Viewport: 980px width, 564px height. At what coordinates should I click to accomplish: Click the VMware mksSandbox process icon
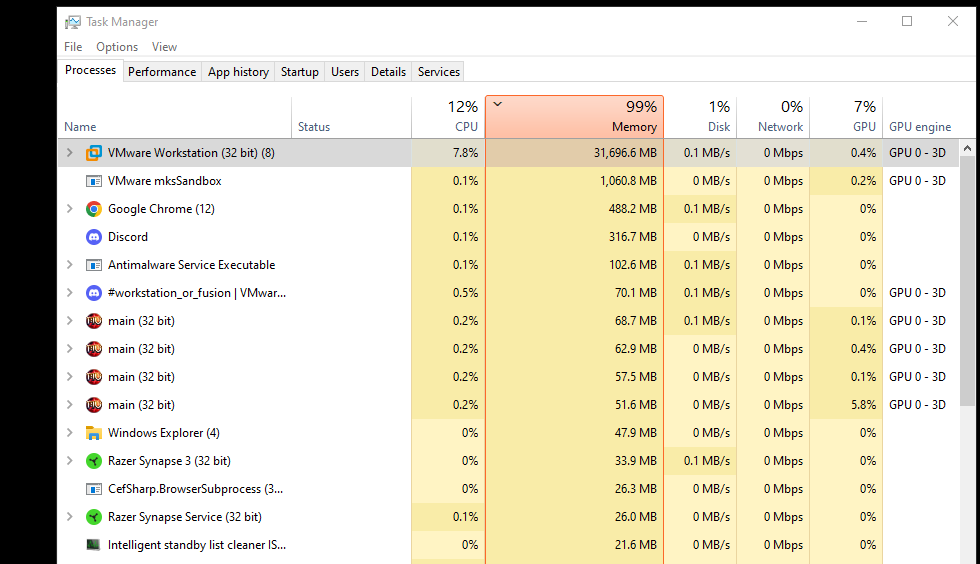[x=94, y=181]
